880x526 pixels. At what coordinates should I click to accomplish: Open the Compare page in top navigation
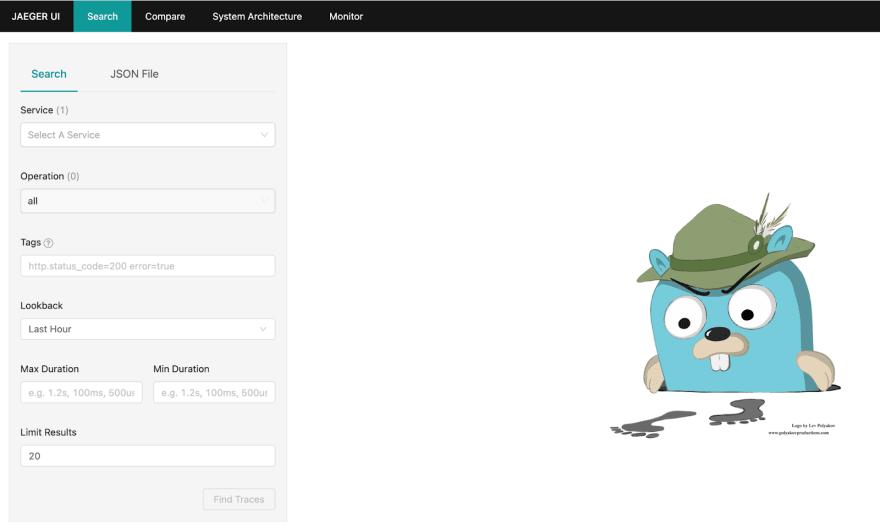click(x=165, y=16)
